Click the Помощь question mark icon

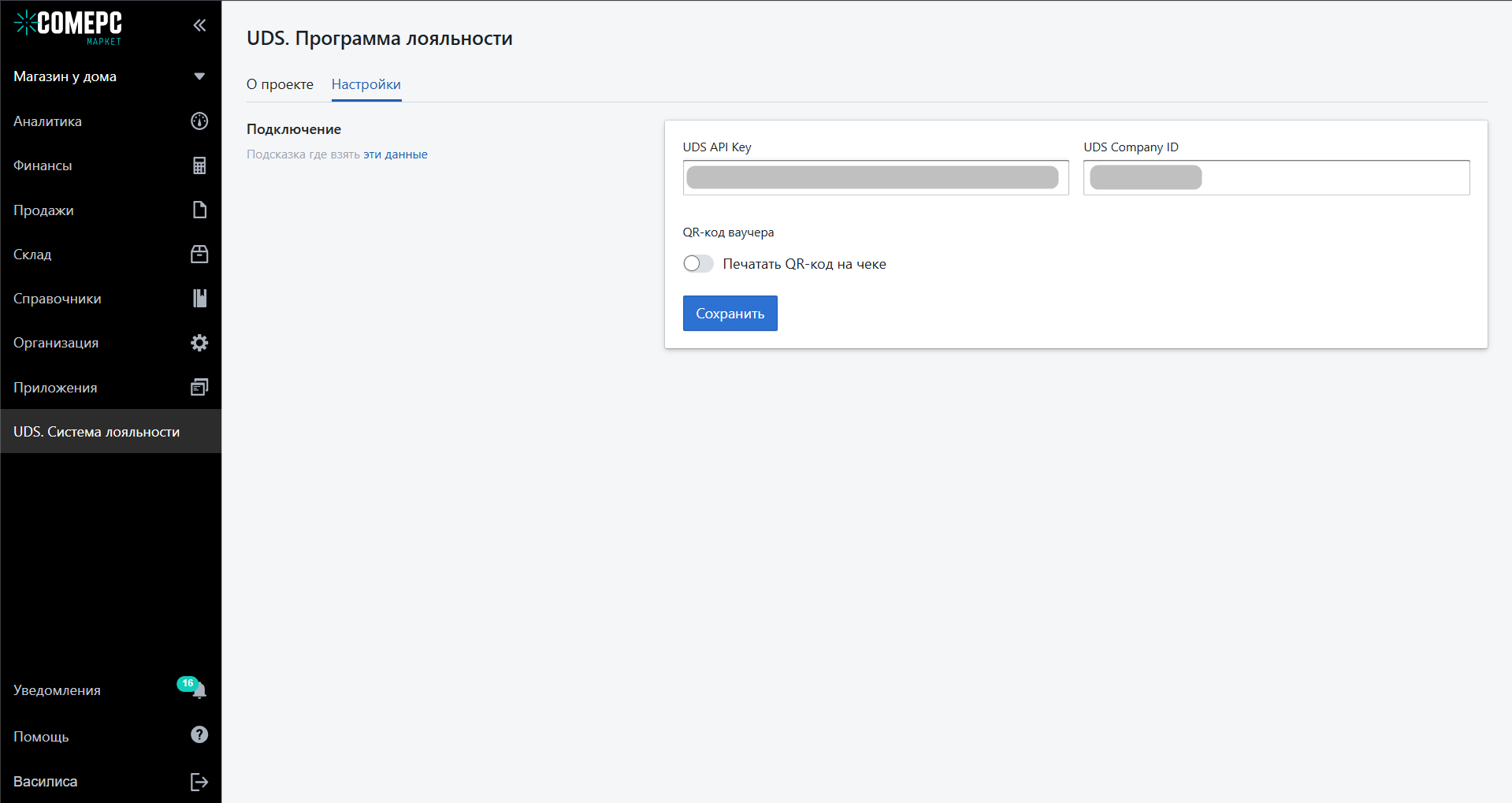point(199,734)
